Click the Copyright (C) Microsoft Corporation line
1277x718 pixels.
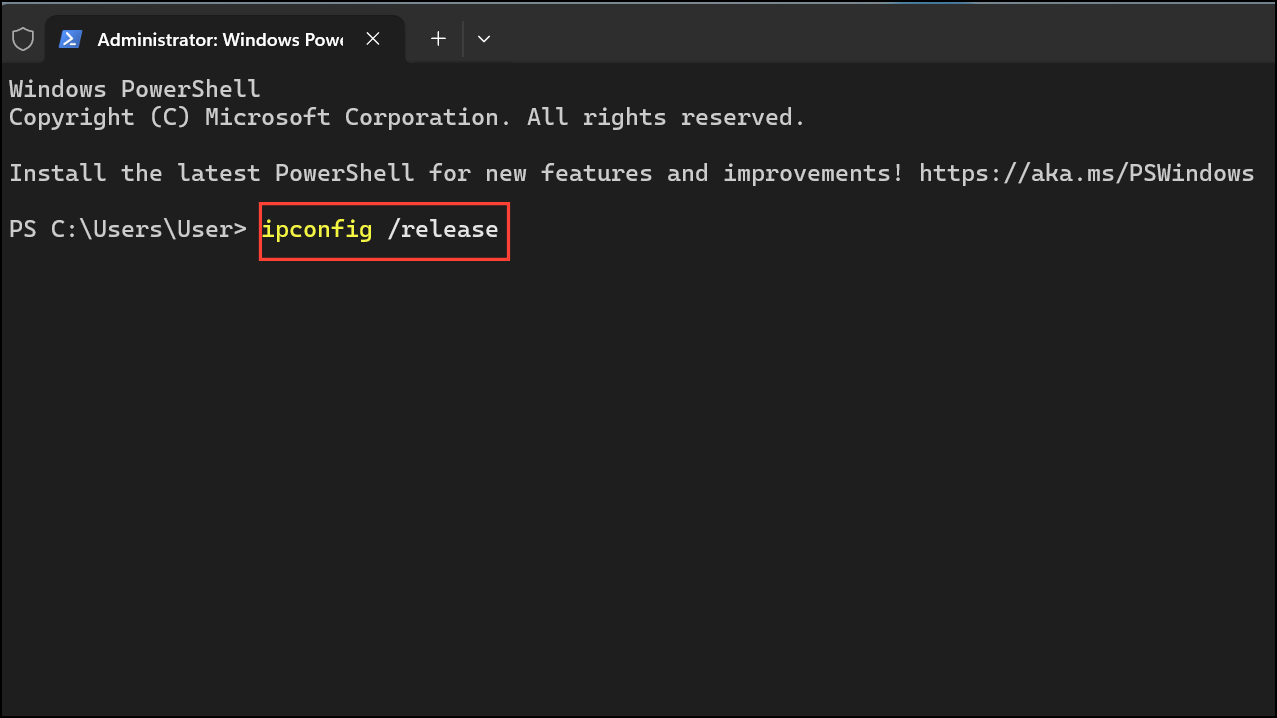click(407, 117)
